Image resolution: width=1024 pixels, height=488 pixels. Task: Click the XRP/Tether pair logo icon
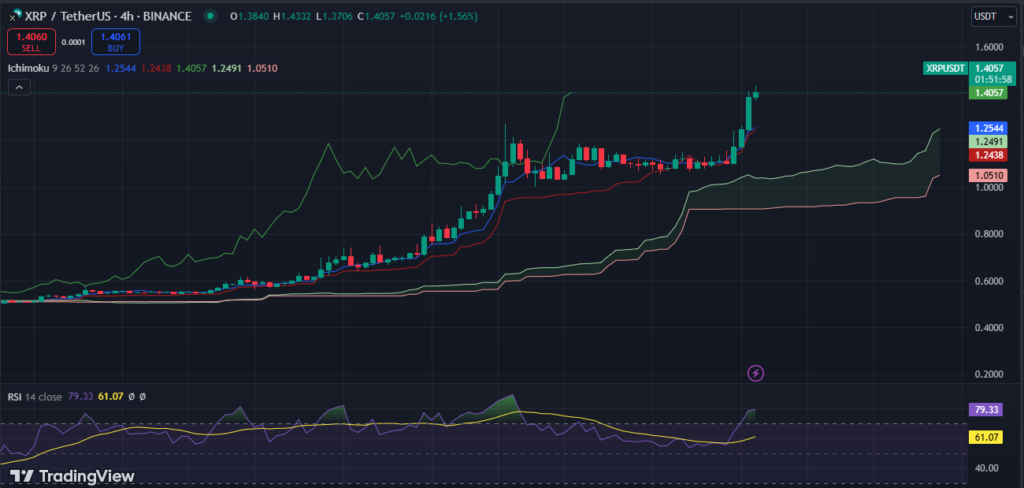point(14,16)
